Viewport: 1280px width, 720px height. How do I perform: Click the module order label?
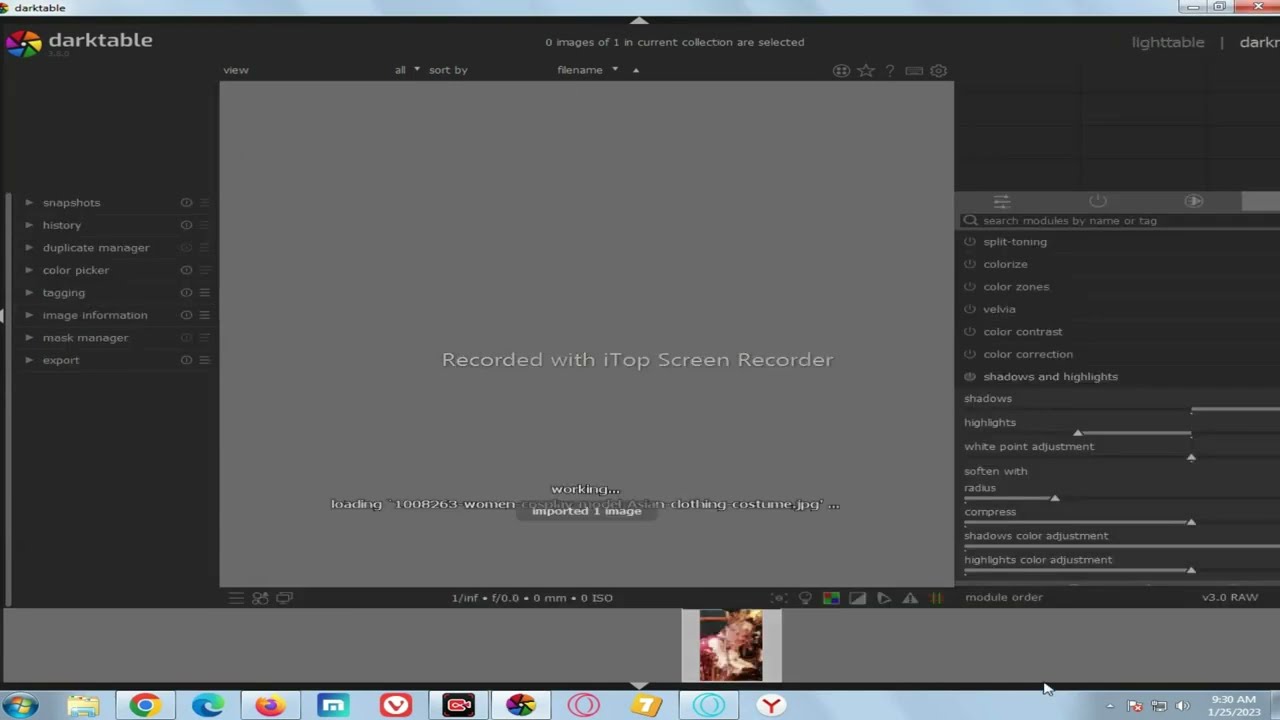click(1003, 597)
